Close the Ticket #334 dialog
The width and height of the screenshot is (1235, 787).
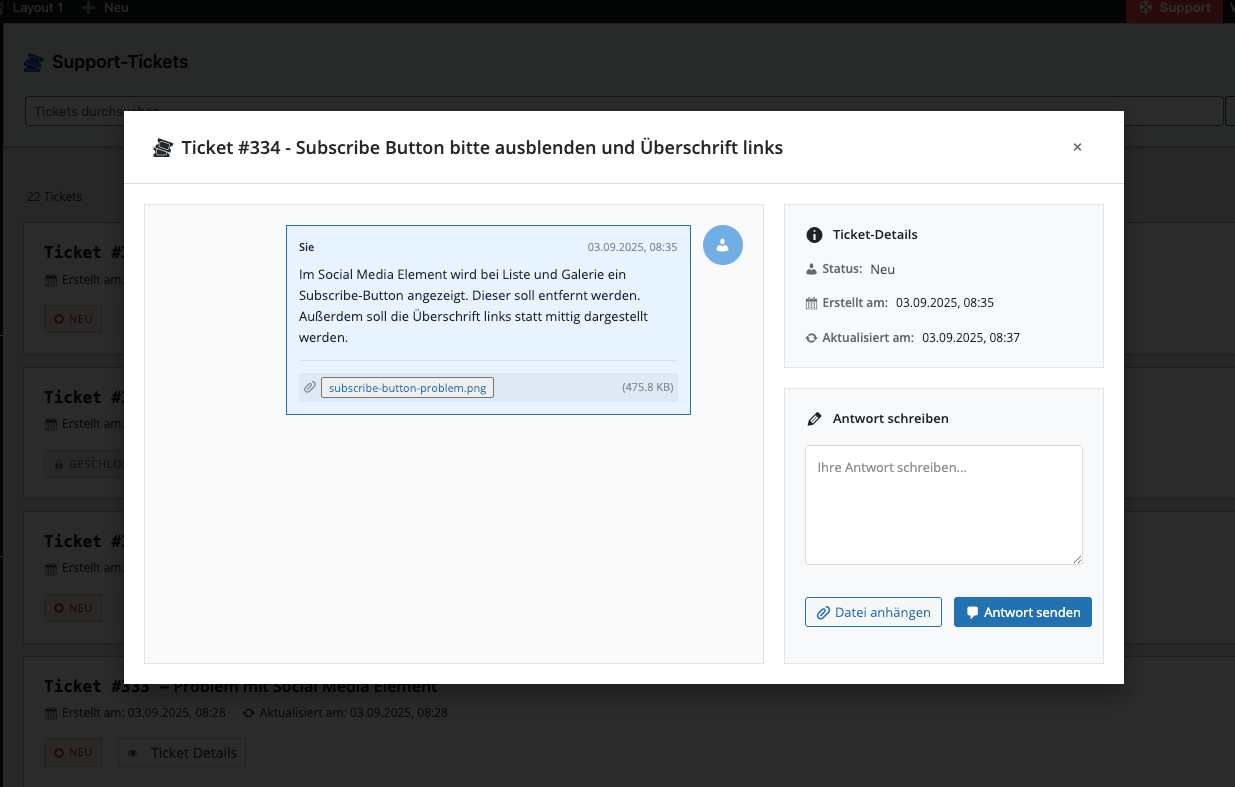point(1077,147)
